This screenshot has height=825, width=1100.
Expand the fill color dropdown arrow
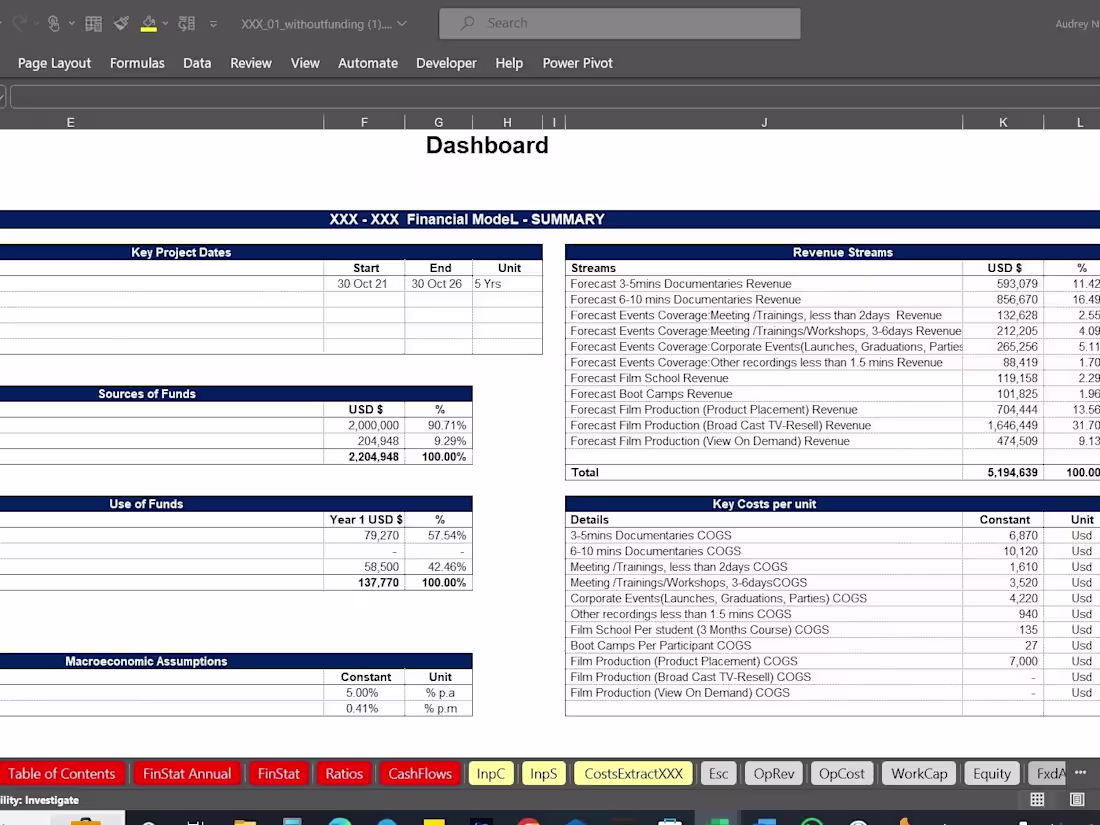pos(166,24)
